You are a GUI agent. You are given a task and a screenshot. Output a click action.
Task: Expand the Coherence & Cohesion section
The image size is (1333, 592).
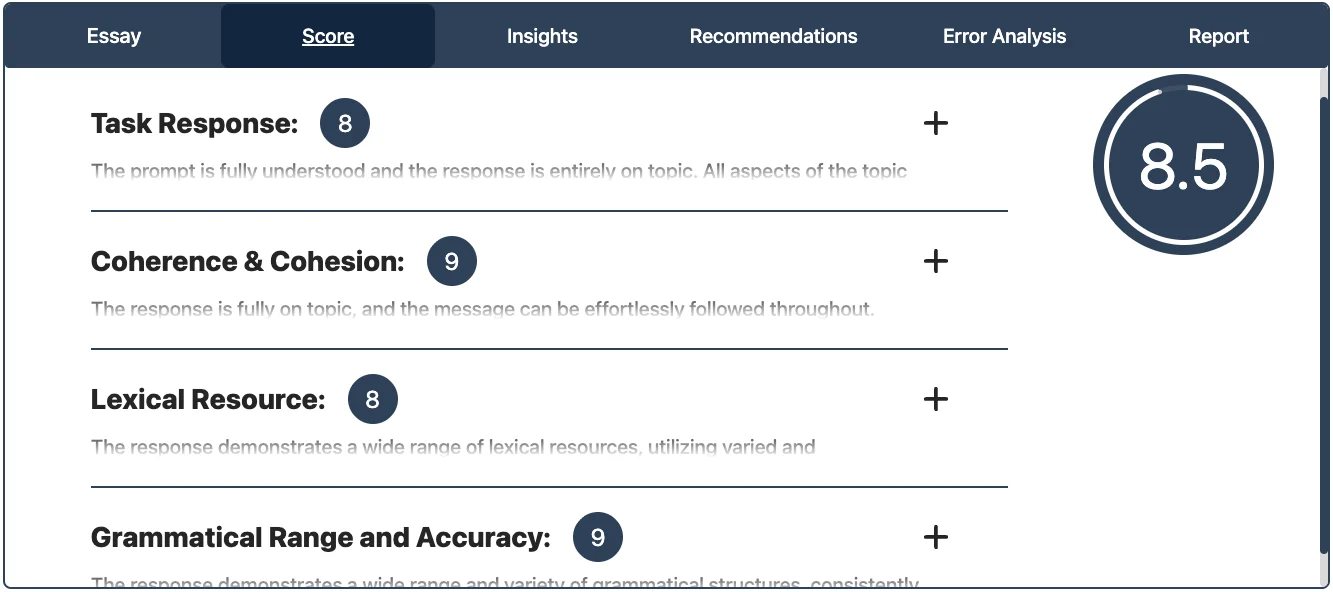tap(935, 262)
